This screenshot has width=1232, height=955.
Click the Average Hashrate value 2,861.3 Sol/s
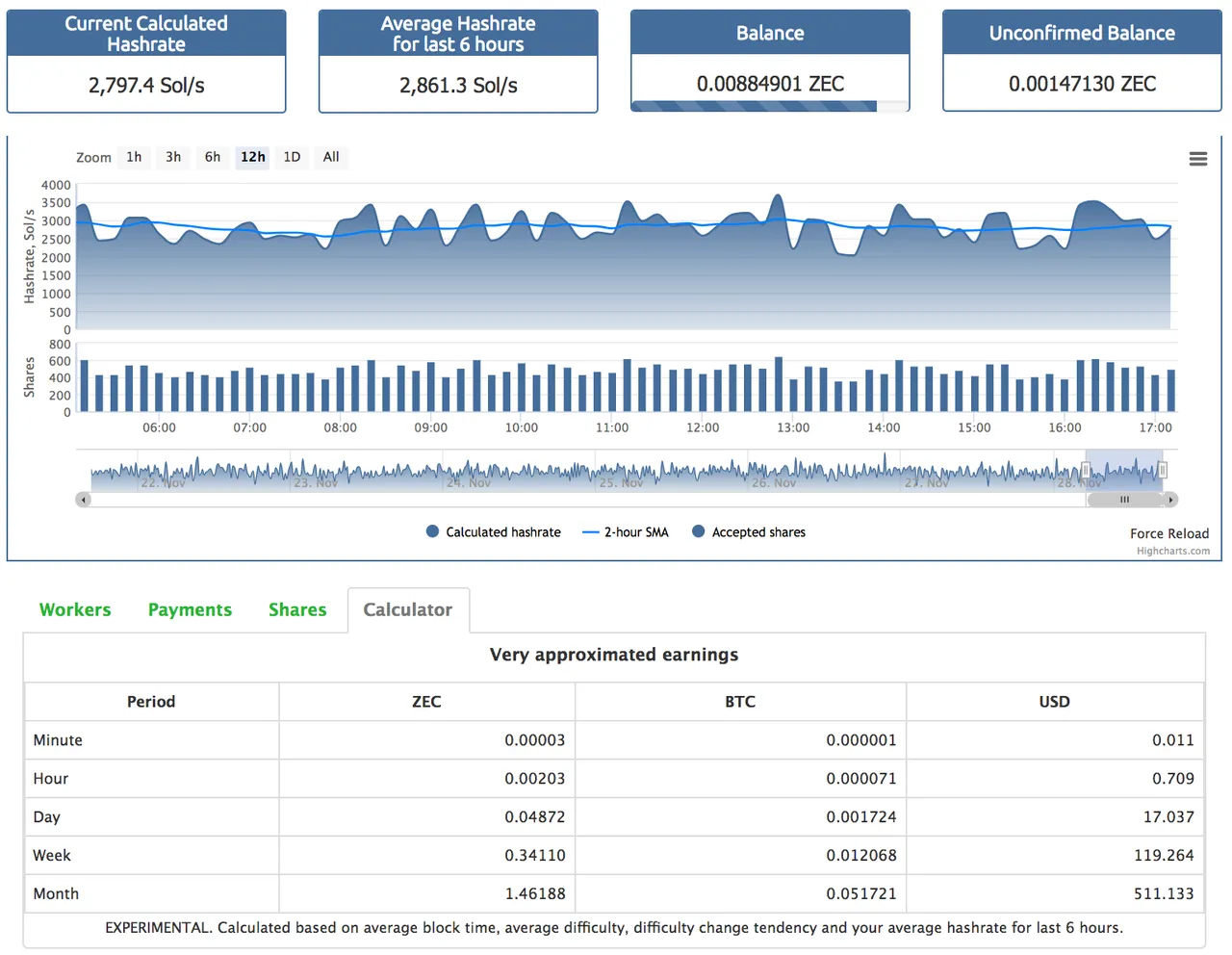(458, 85)
